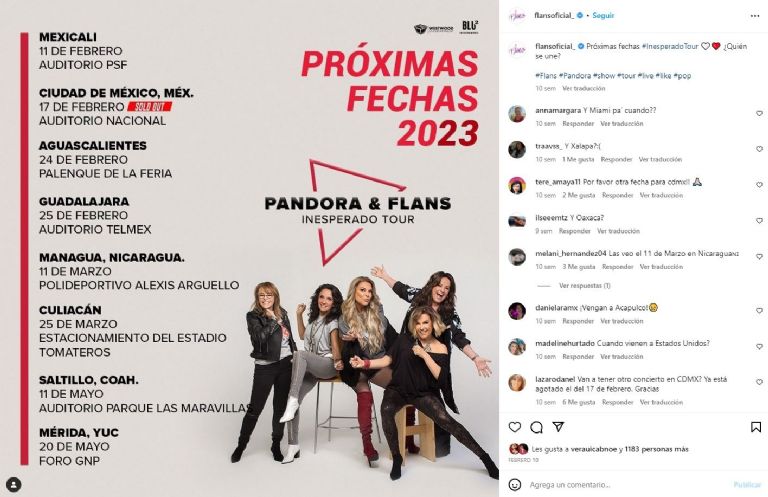This screenshot has height=497, width=768.
Task: Show translation of the post caption
Action: coord(583,89)
